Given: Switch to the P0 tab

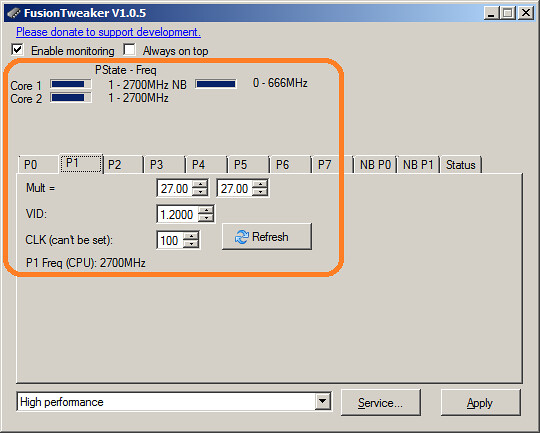Looking at the screenshot, I should (38, 165).
